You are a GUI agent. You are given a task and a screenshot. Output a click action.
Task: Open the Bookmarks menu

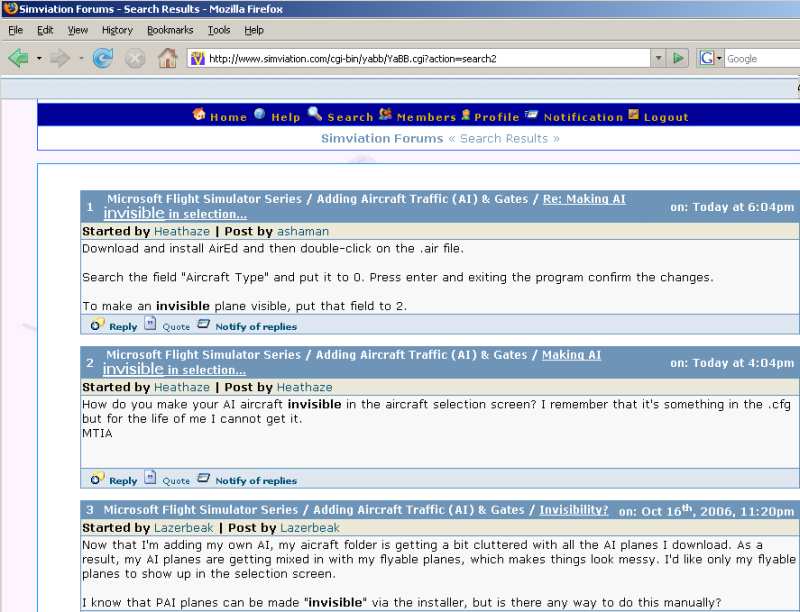tap(170, 30)
